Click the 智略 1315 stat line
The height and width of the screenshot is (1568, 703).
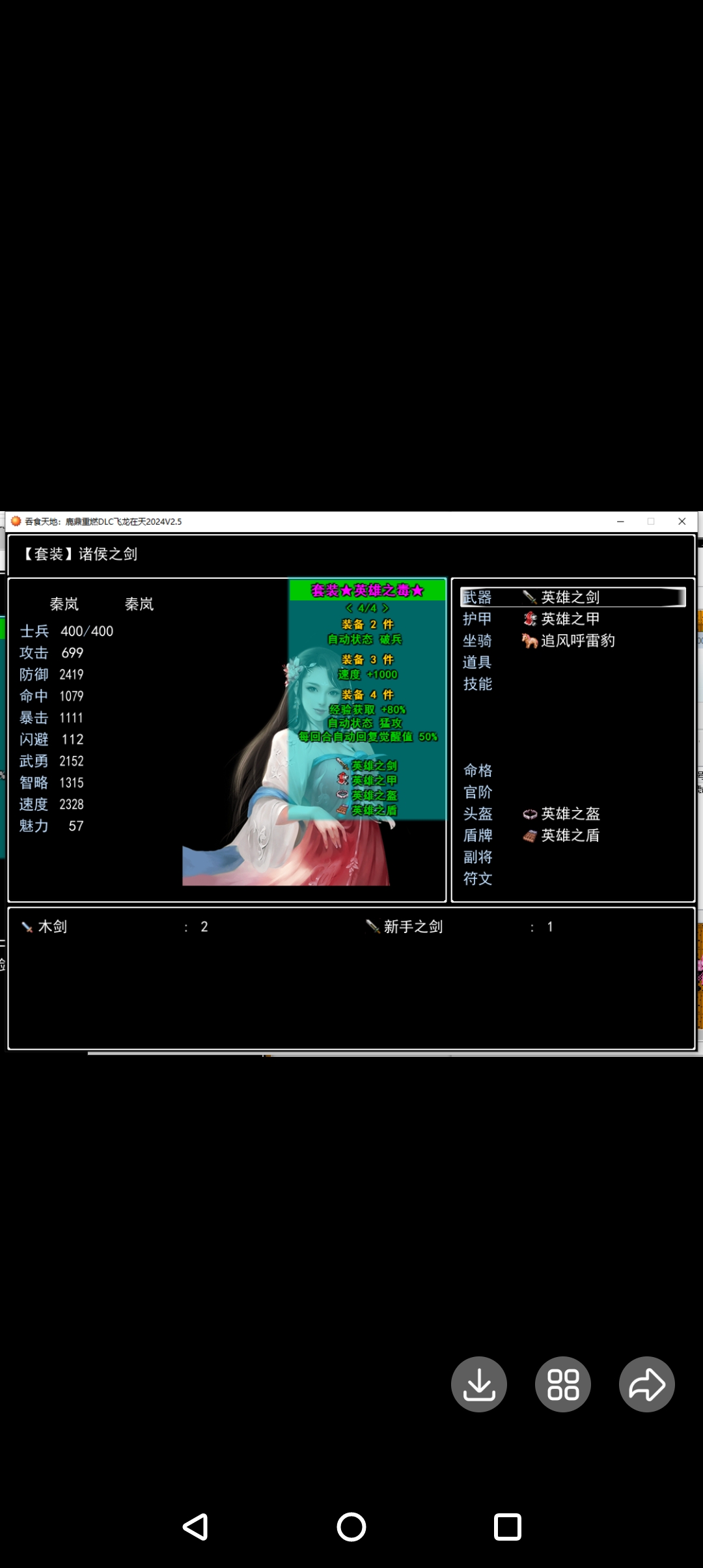[51, 783]
